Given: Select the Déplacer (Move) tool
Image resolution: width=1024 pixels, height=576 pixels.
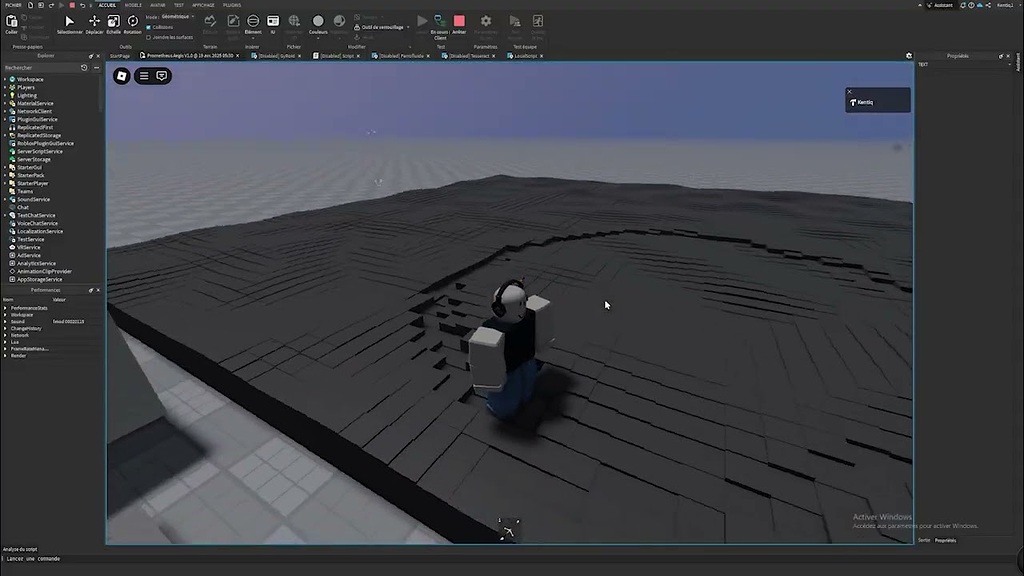Looking at the screenshot, I should 95,22.
